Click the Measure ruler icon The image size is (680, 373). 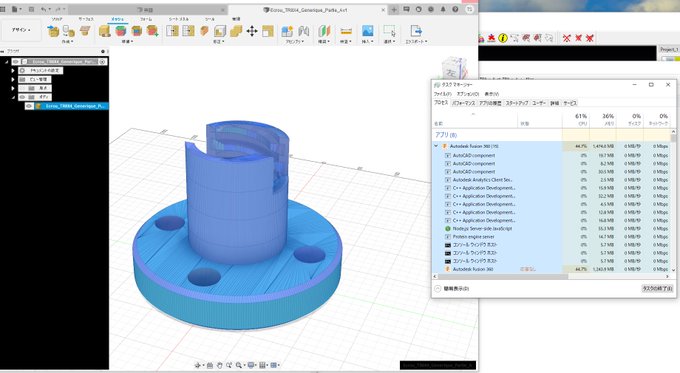click(346, 31)
